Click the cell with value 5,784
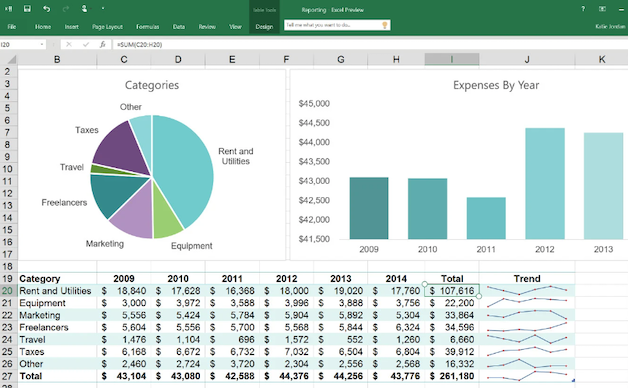Screen dimensions: 628x388 tap(232, 315)
